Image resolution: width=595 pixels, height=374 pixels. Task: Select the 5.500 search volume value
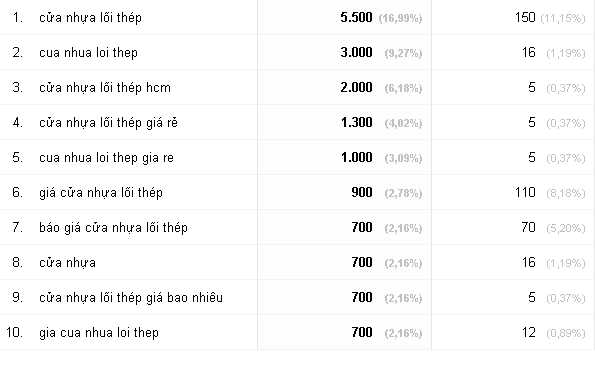click(x=356, y=17)
